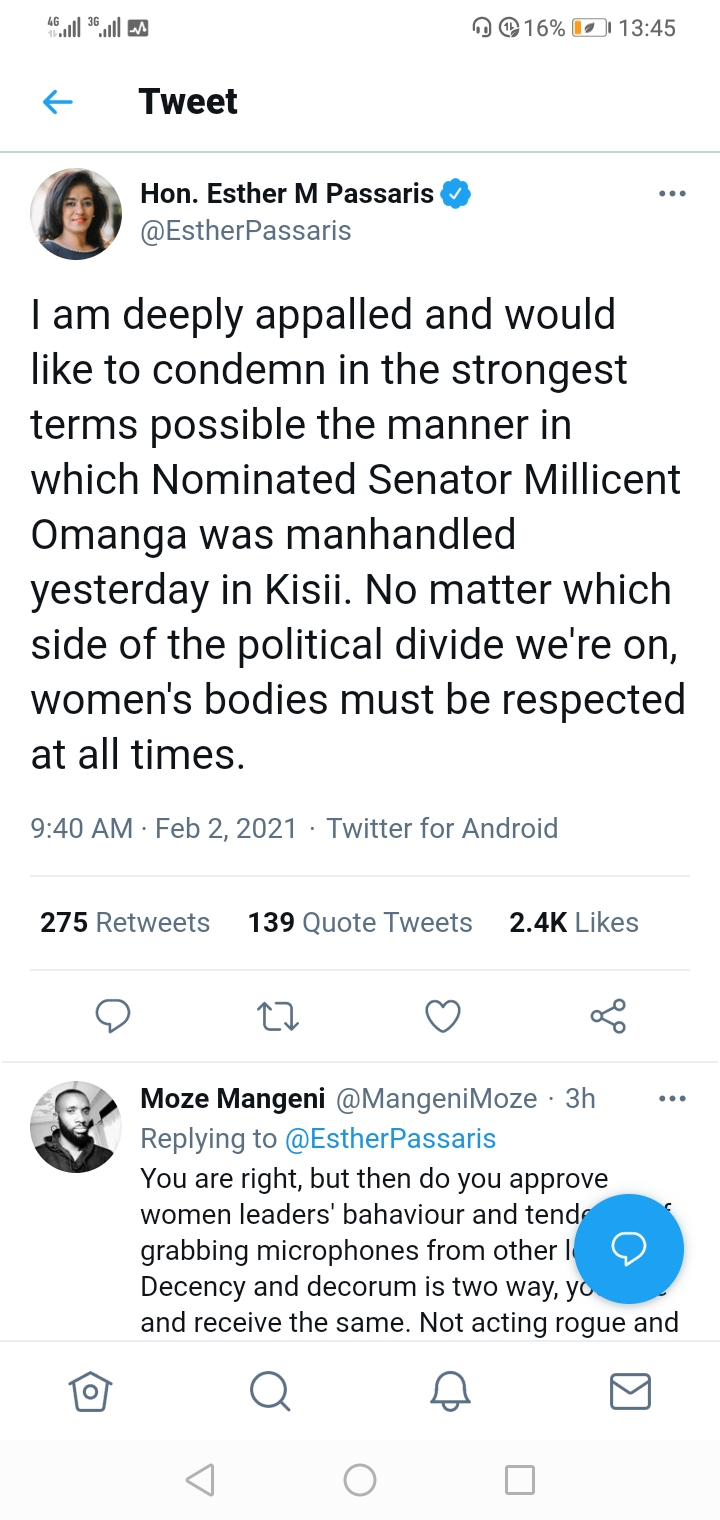Tap the Twitter for Android source link

[x=442, y=828]
